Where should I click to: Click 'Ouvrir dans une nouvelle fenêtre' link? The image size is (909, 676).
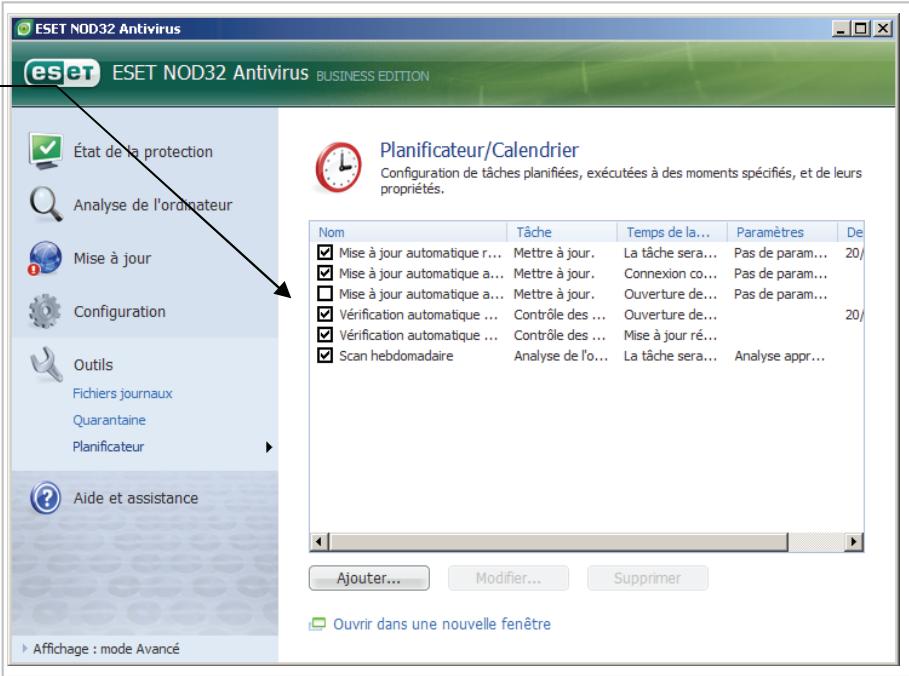tap(442, 624)
